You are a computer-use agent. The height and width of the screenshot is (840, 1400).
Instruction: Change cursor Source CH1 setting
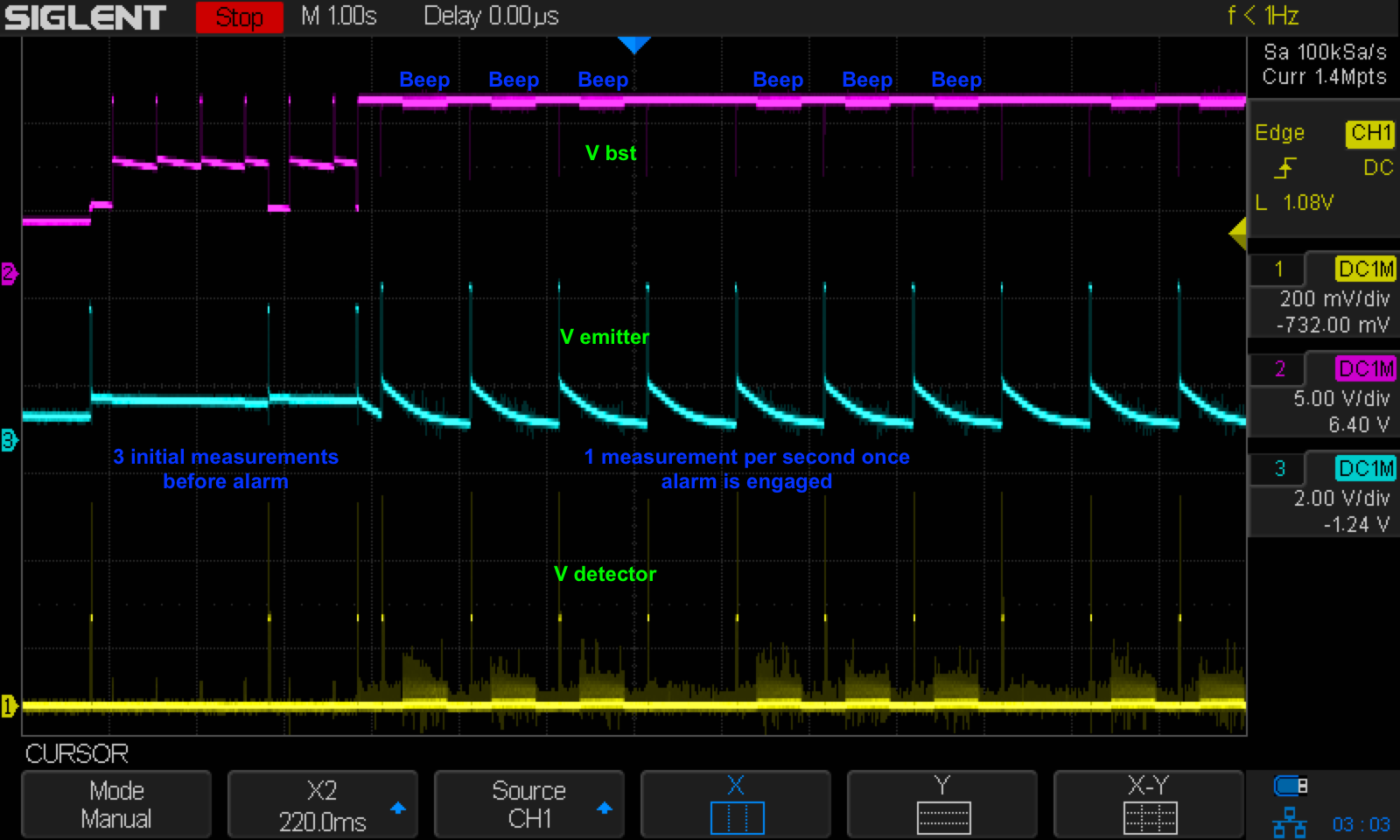tap(529, 804)
